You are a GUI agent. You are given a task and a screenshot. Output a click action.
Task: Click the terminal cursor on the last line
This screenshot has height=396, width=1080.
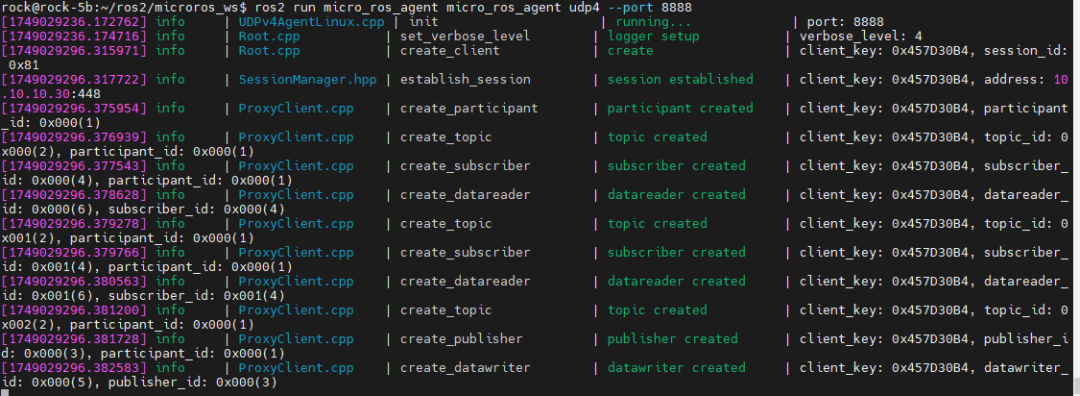(6, 391)
